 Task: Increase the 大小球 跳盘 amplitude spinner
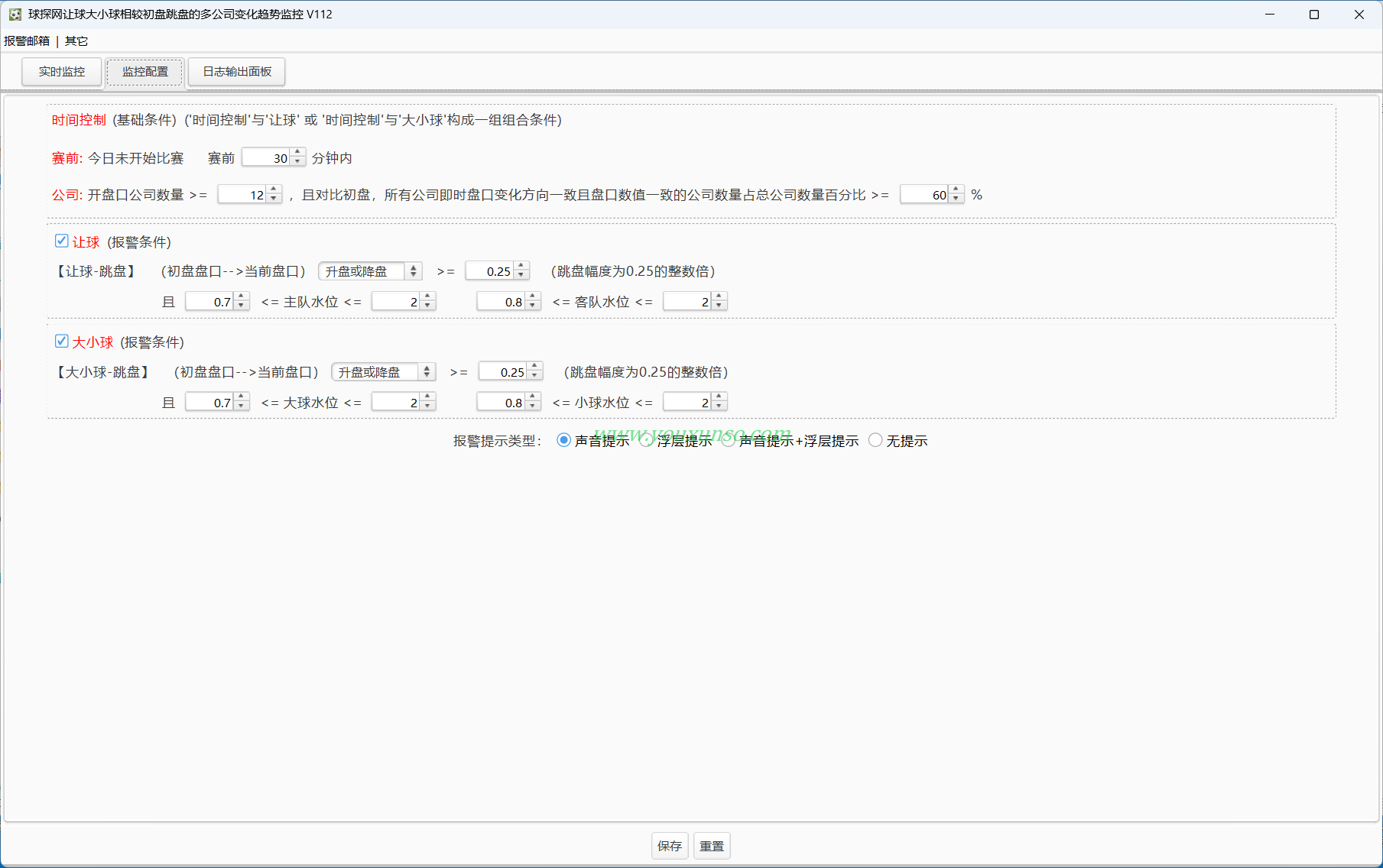(x=535, y=367)
